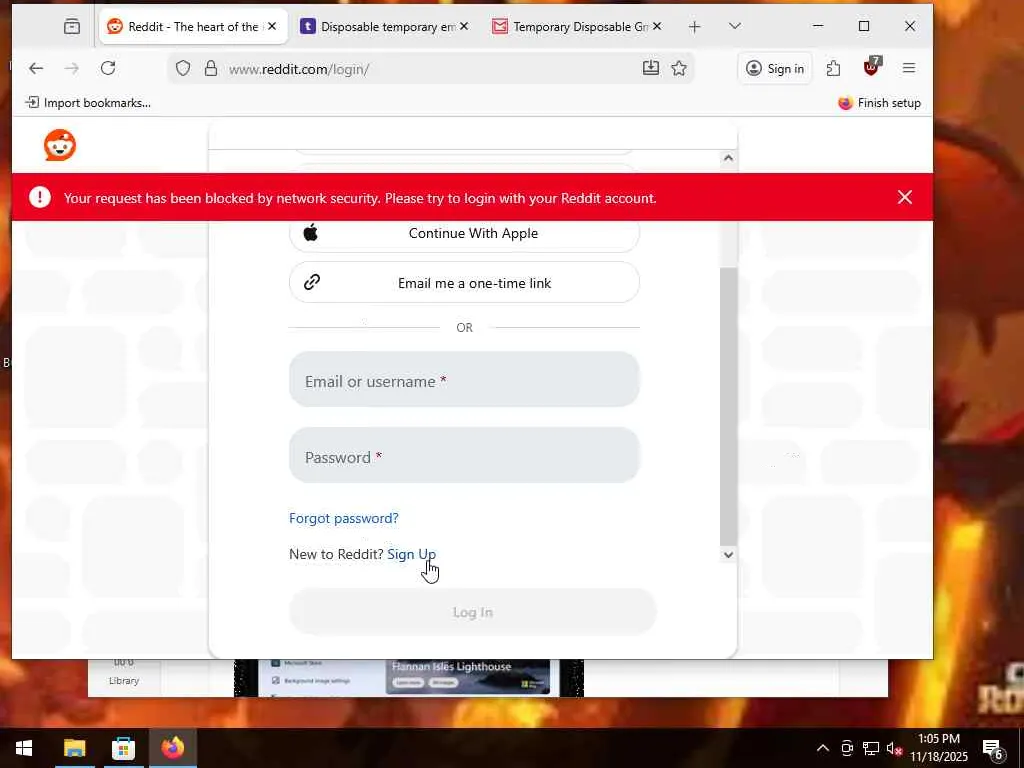Click the network status tray icon
This screenshot has width=1024, height=768.
tap(870, 748)
